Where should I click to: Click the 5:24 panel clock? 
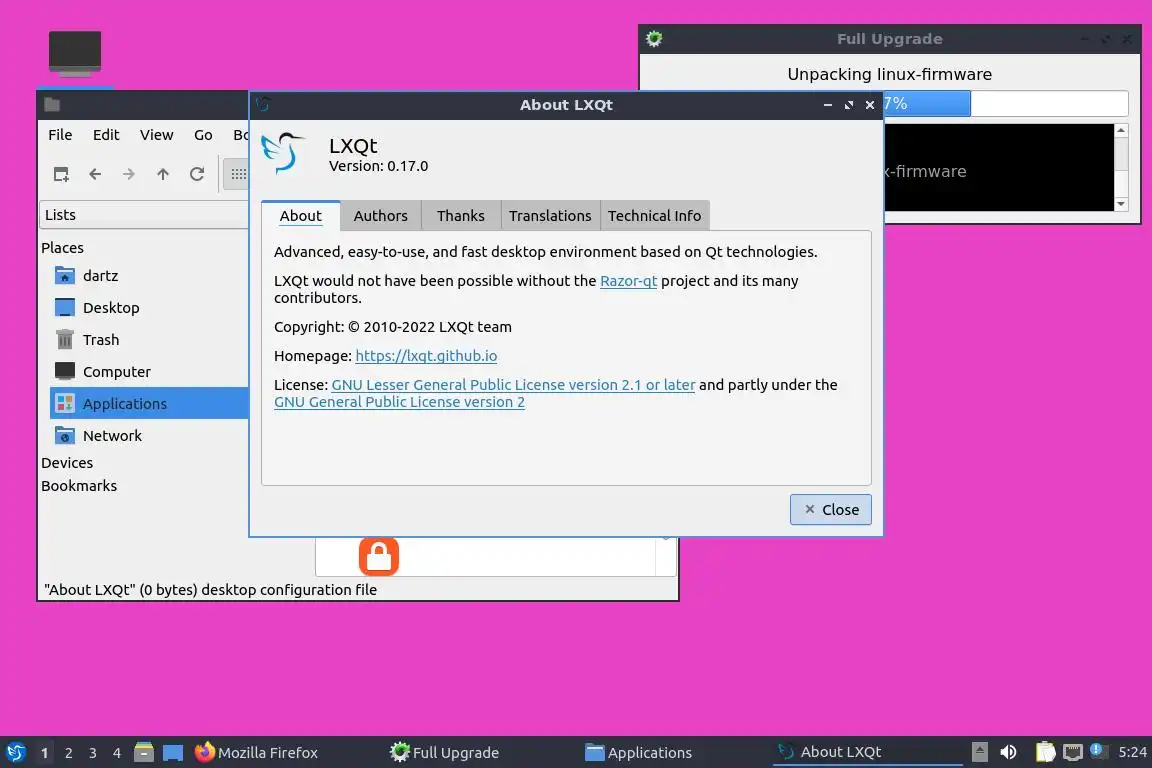point(1132,752)
